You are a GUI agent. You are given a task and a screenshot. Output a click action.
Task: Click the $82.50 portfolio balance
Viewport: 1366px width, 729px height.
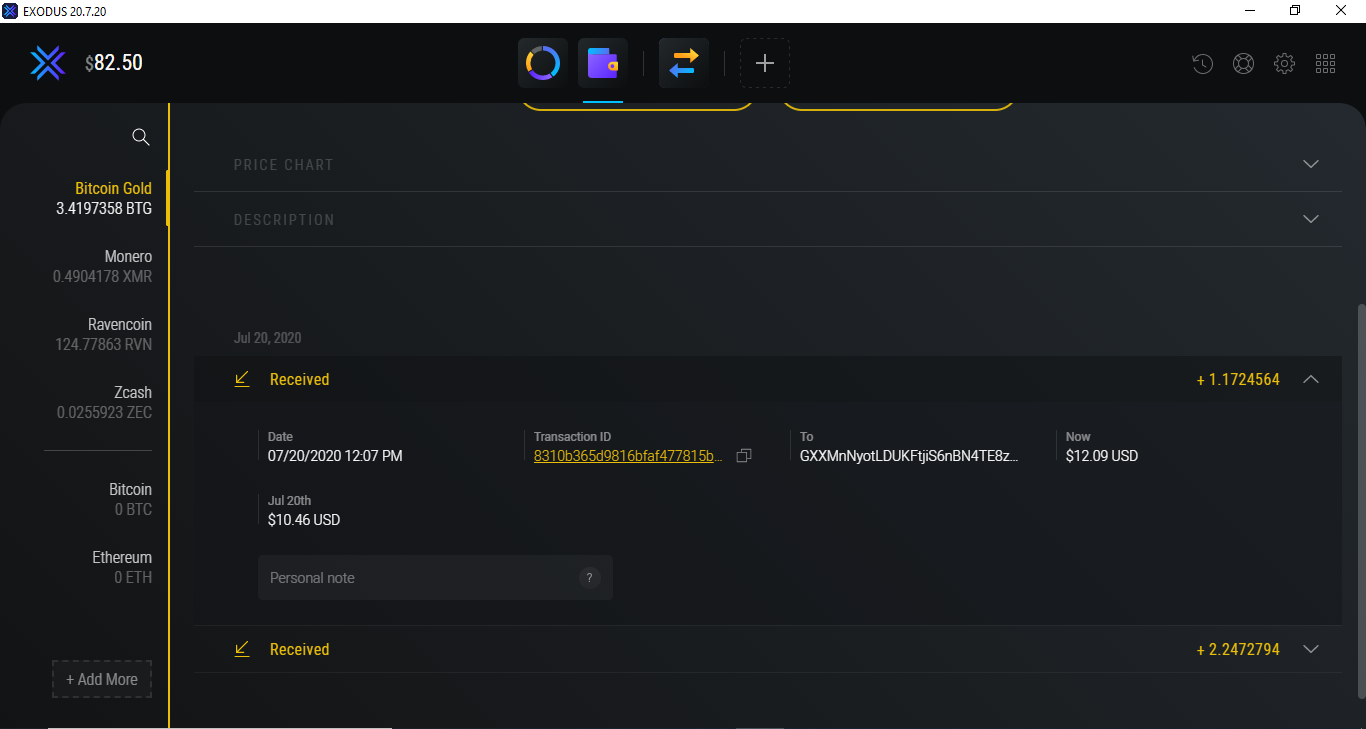pos(114,63)
